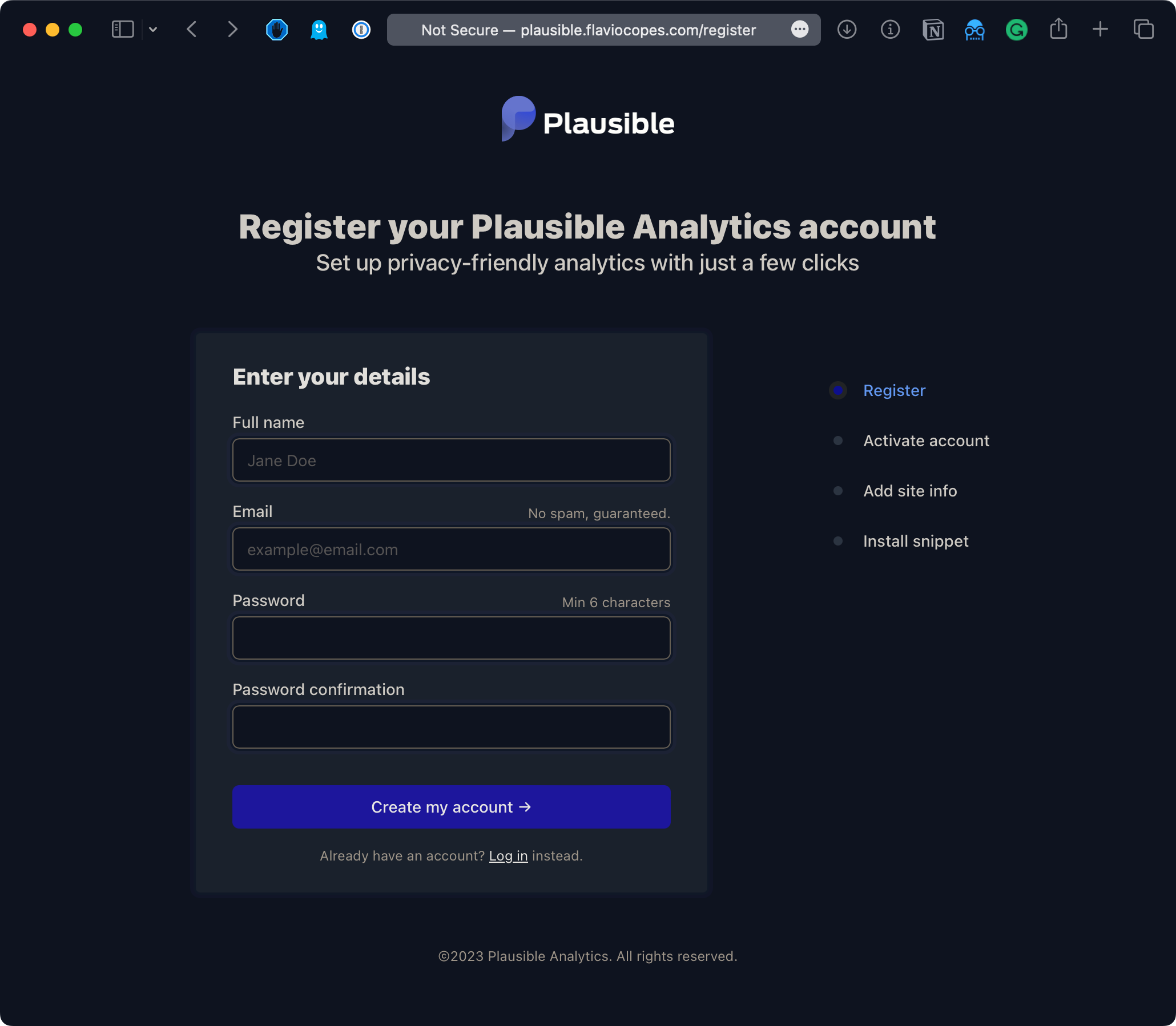Open a new tab

(x=1101, y=29)
